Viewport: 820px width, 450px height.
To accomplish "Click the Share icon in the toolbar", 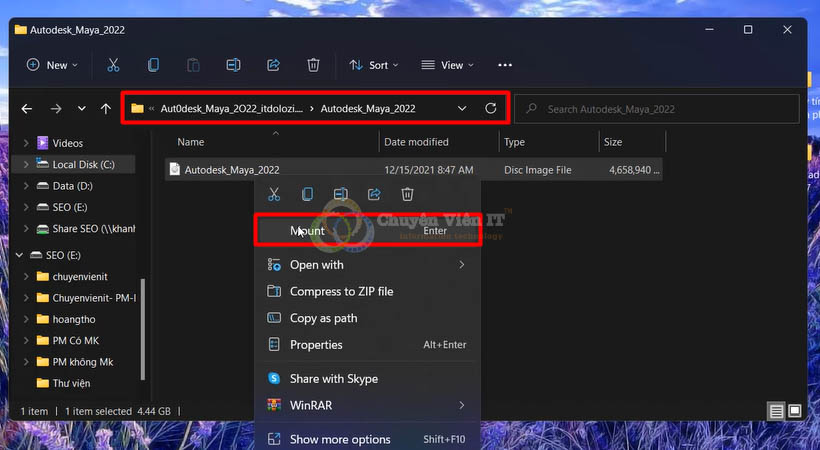I will click(x=273, y=65).
